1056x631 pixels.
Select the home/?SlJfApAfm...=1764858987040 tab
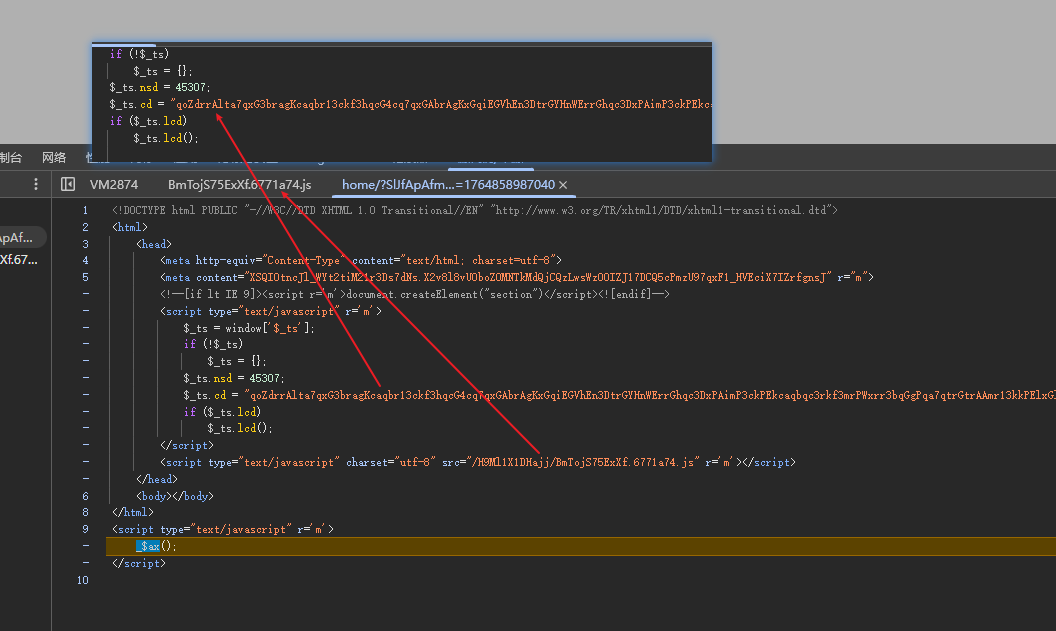point(448,185)
